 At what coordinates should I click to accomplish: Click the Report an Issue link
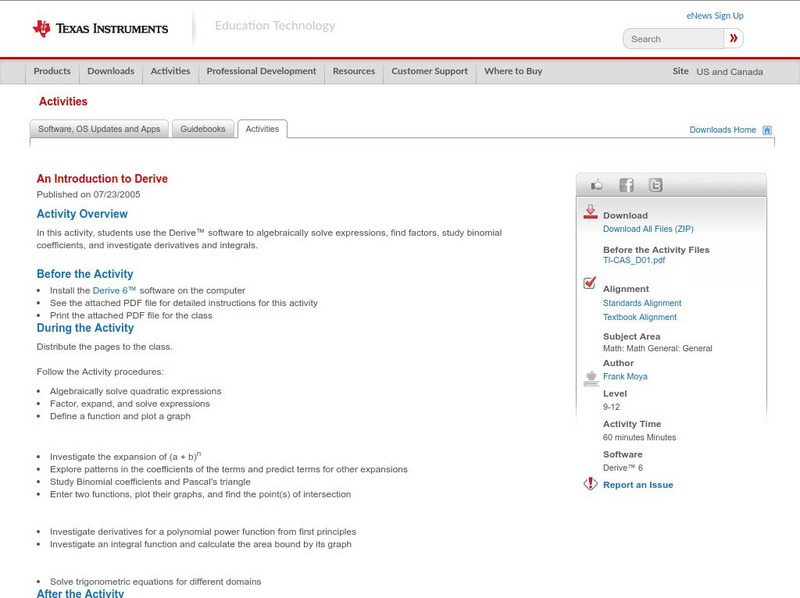638,485
